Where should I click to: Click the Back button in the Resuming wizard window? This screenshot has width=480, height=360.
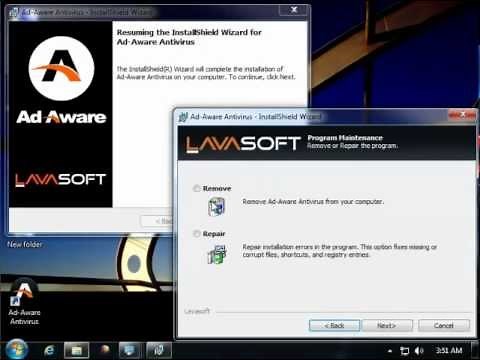(x=157, y=221)
